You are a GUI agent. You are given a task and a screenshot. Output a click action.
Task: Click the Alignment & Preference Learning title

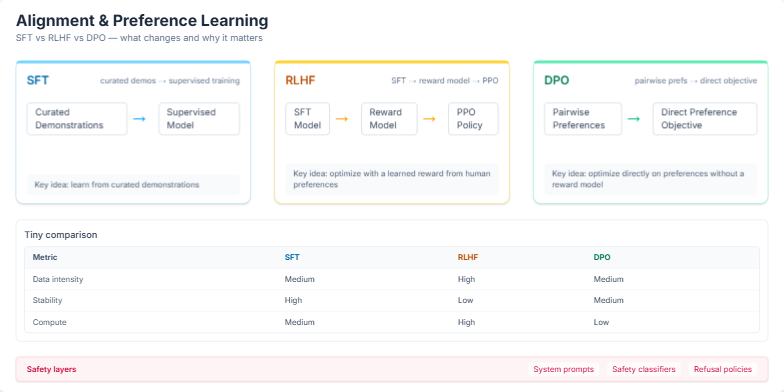point(142,21)
